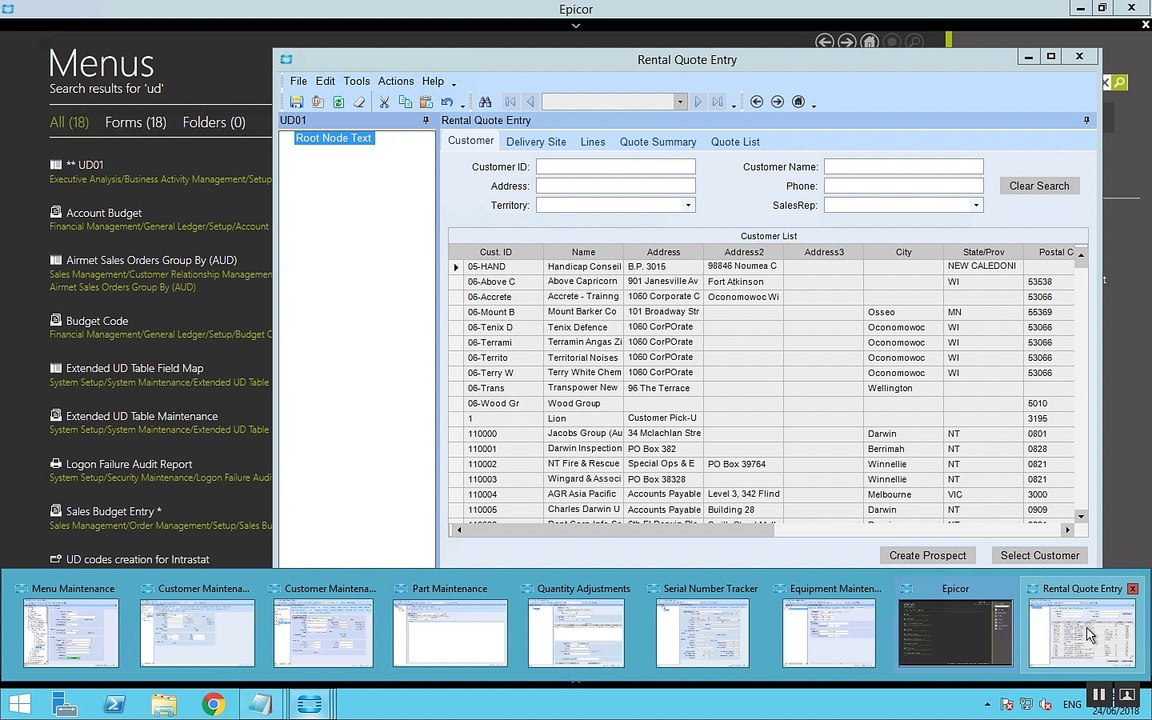Open Windows Start button

pyautogui.click(x=20, y=705)
